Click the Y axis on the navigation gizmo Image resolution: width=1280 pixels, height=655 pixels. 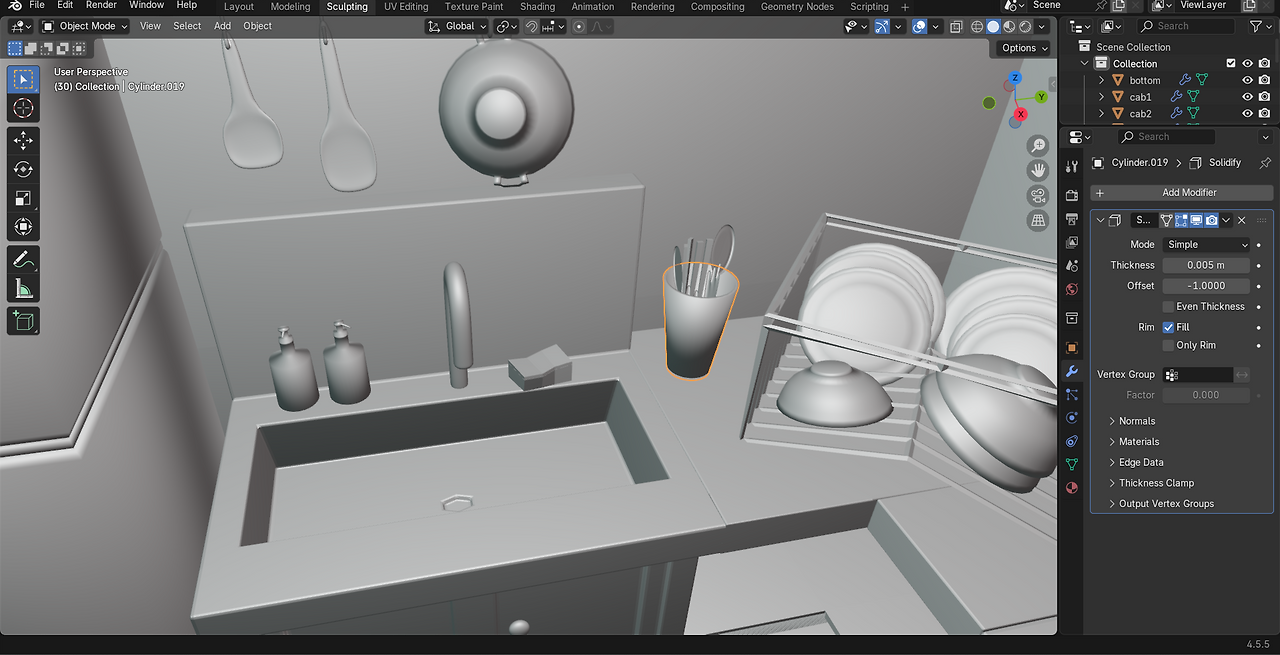pyautogui.click(x=1041, y=97)
